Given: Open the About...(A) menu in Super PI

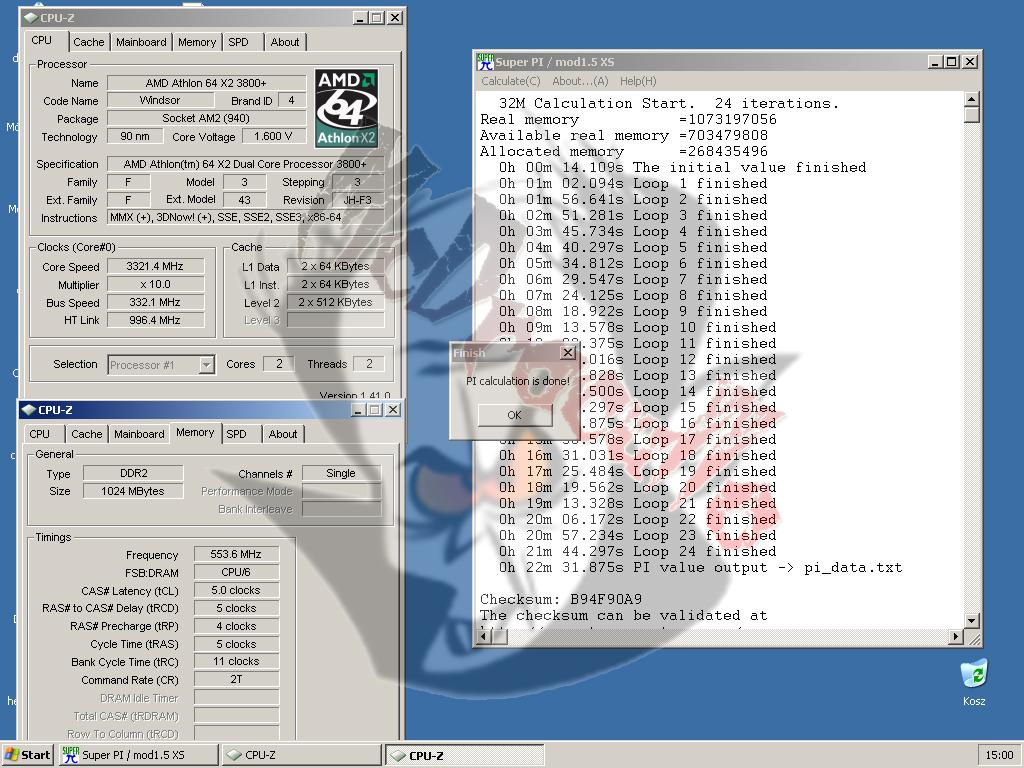Looking at the screenshot, I should 580,81.
